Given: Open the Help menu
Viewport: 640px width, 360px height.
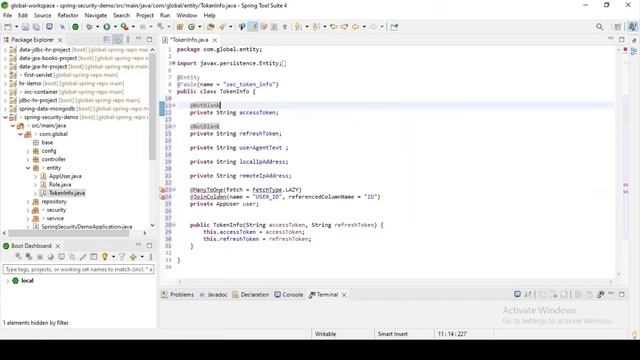Looking at the screenshot, I should tap(209, 16).
